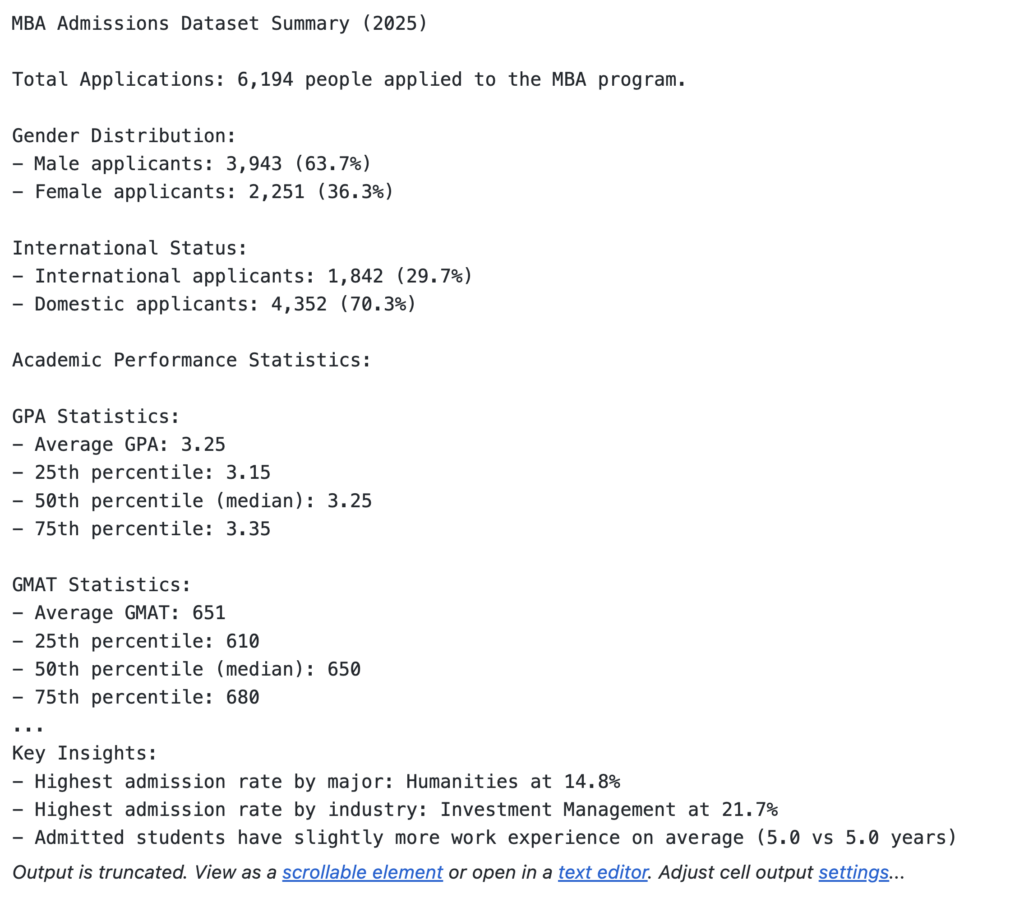This screenshot has height=908, width=1024.
Task: Click the Male applicants line
Action: click(x=191, y=163)
